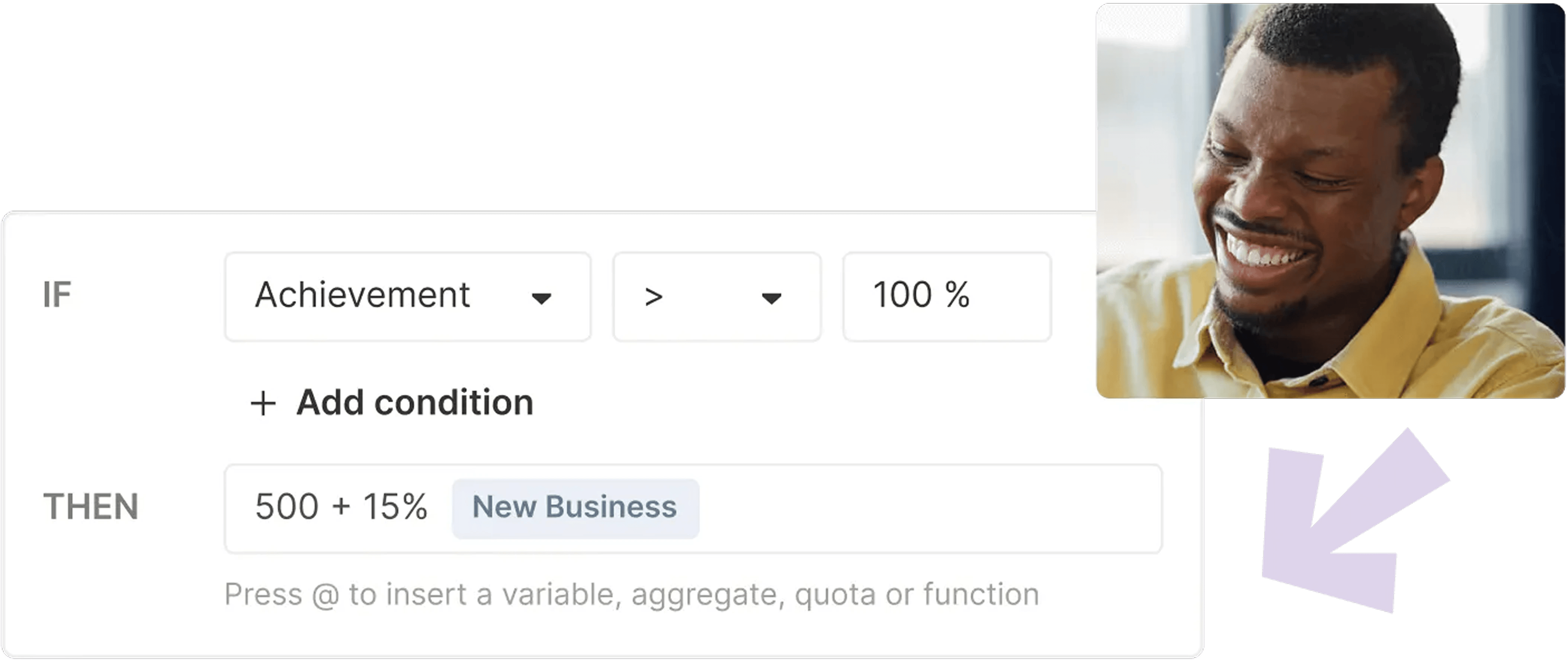Image resolution: width=1568 pixels, height=662 pixels.
Task: Click the Add condition text label
Action: (414, 403)
